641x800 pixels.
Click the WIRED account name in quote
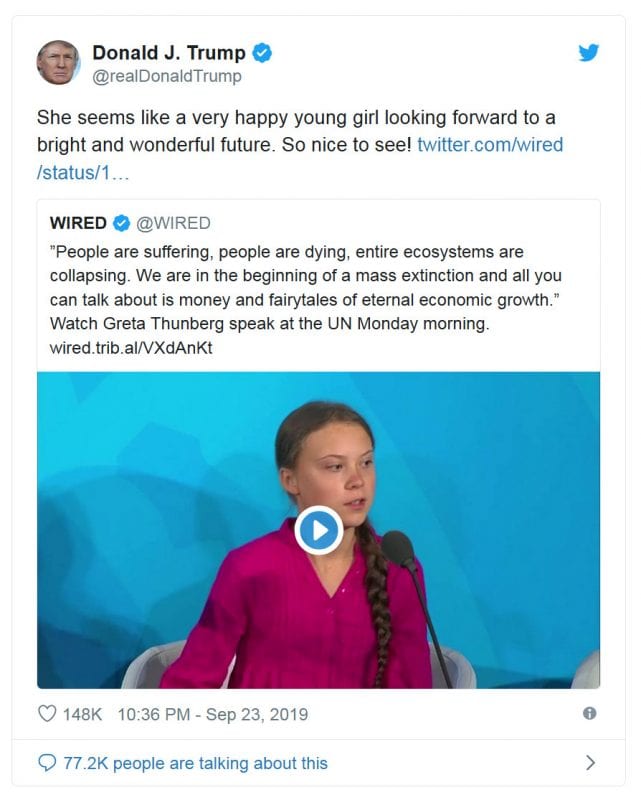point(78,223)
